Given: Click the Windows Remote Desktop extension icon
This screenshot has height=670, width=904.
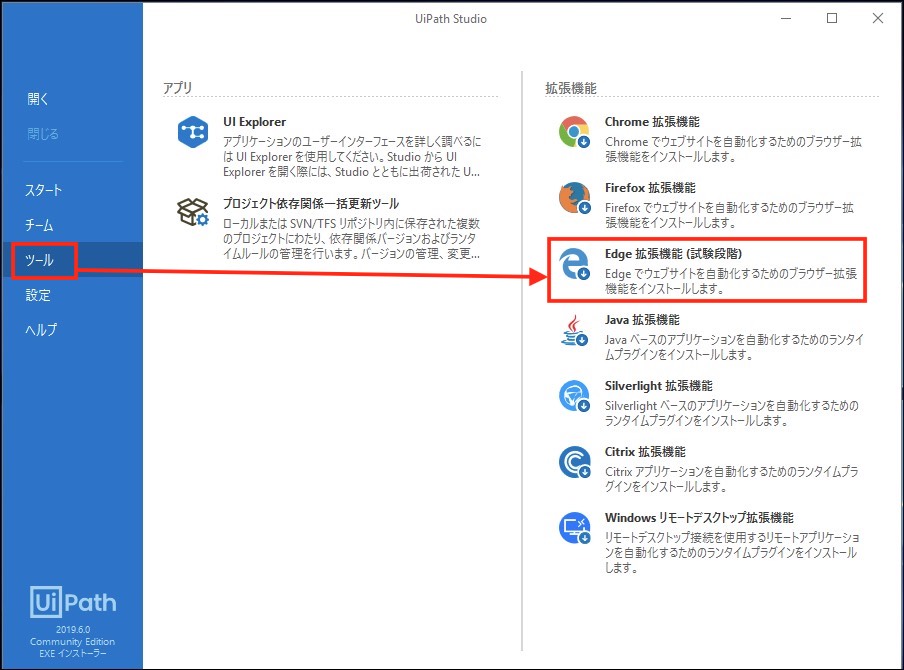Looking at the screenshot, I should click(x=574, y=529).
